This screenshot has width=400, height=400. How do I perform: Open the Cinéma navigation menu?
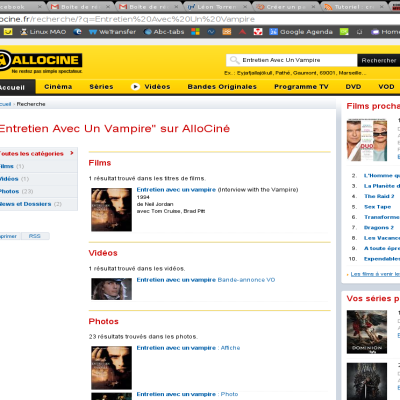[x=58, y=87]
